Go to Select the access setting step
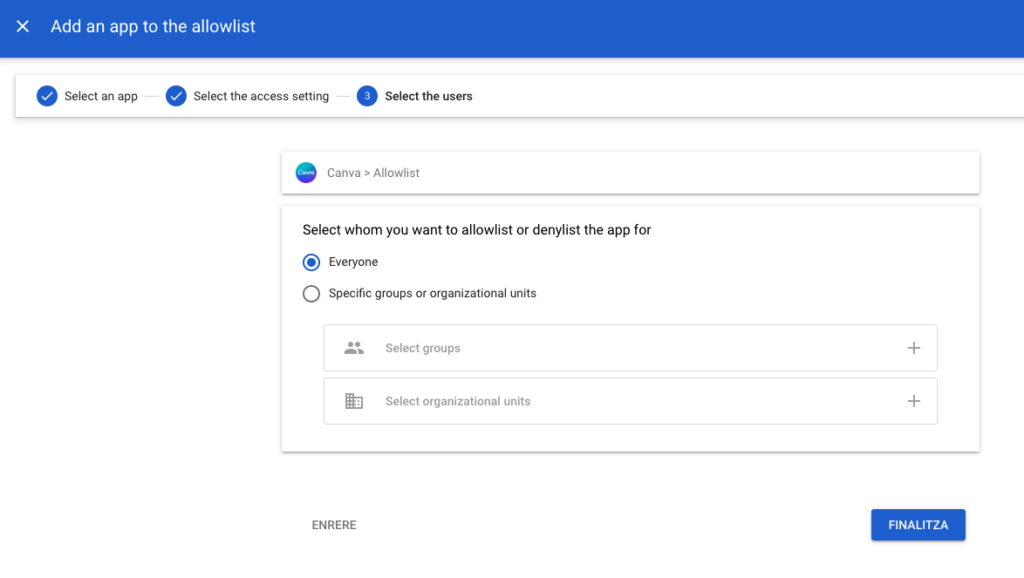The image size is (1024, 578). coord(261,96)
